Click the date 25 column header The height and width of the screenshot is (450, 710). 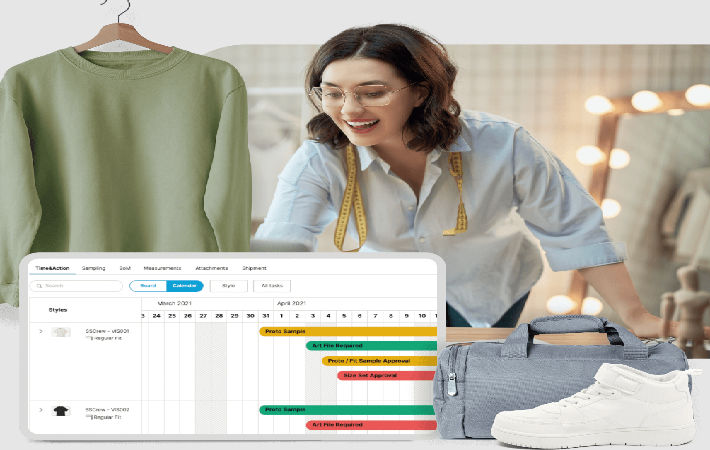point(172,316)
